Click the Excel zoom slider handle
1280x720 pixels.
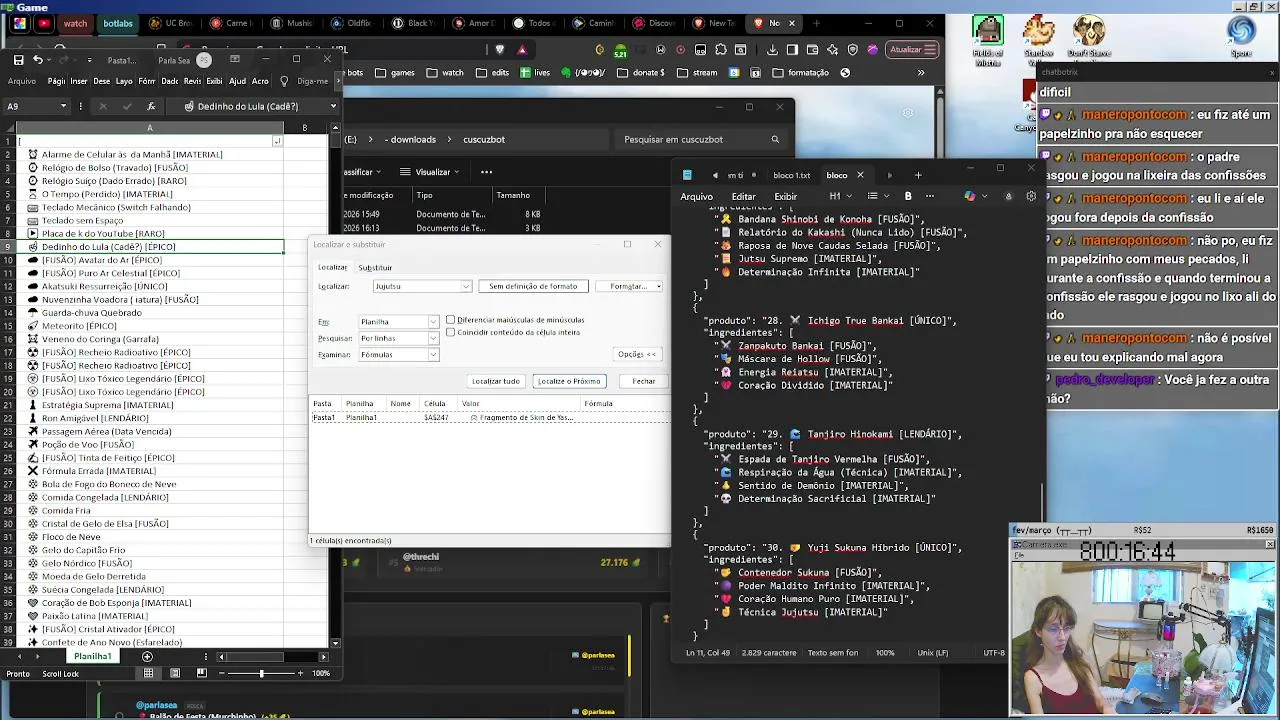coord(261,673)
